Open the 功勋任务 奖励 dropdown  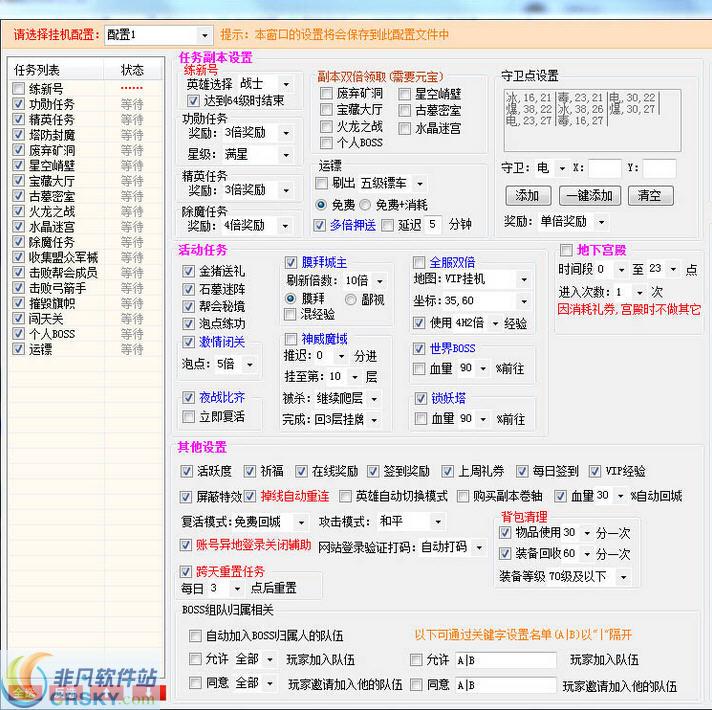[x=257, y=133]
